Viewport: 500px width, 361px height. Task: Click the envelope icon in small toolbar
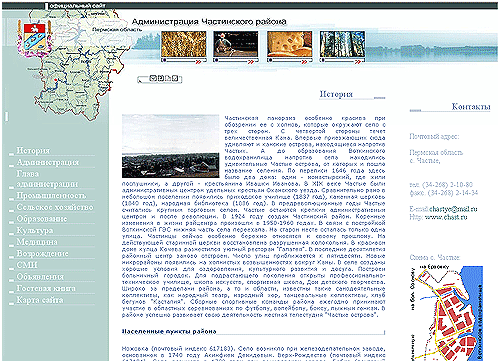[x=153, y=78]
